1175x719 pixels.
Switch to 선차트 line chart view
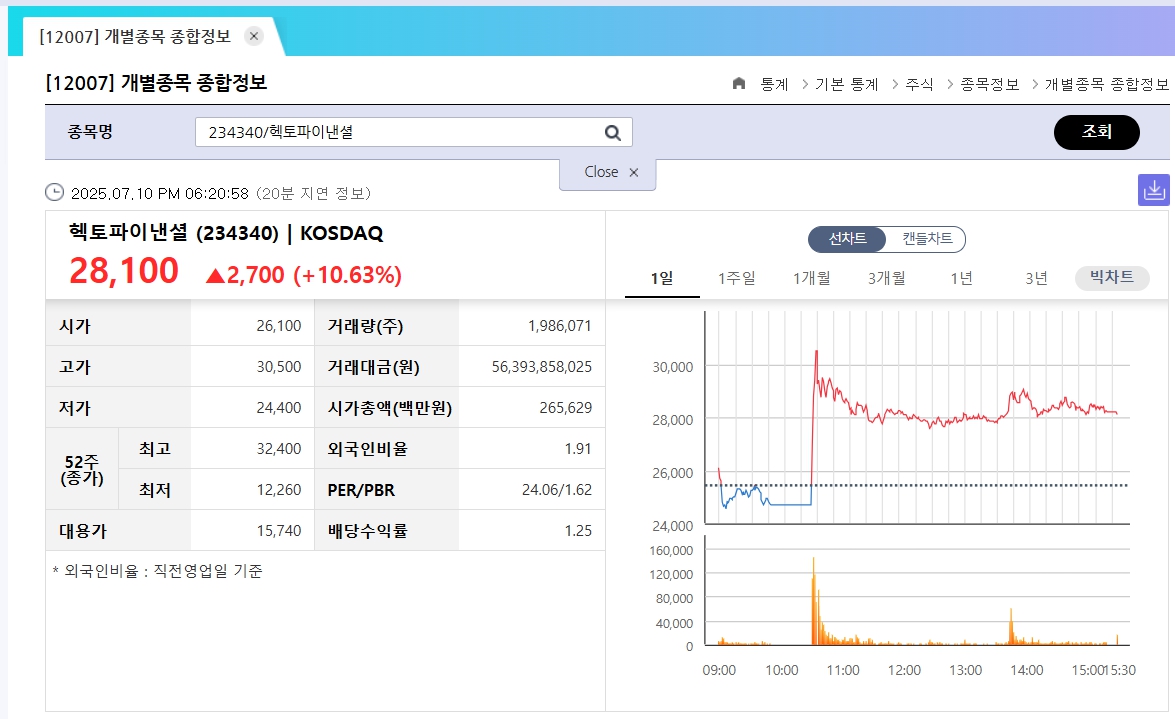(x=848, y=238)
